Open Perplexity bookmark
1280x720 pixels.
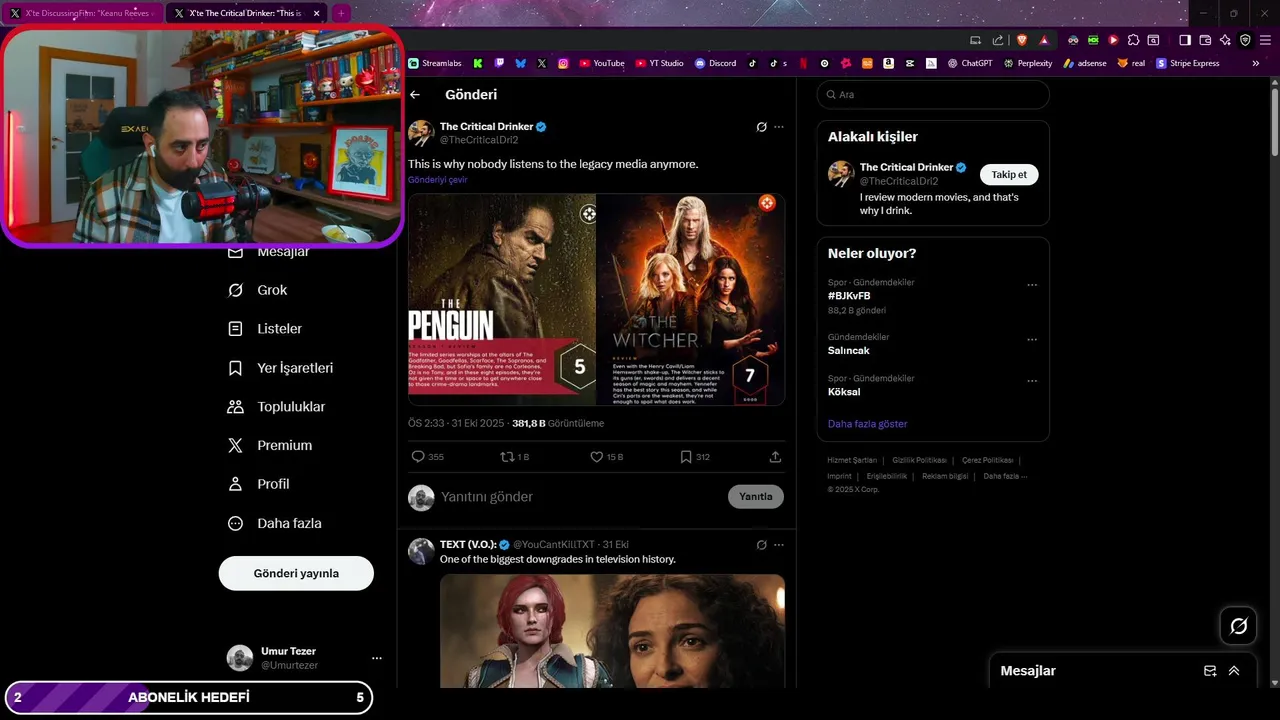[x=1028, y=63]
